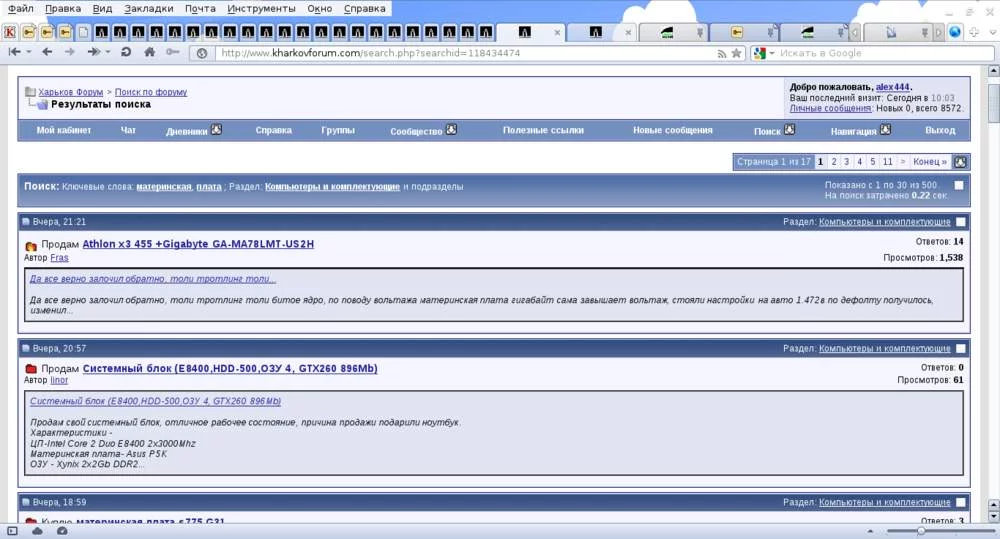The width and height of the screenshot is (1000, 539).
Task: Open the alex444 profile link
Action: click(892, 87)
